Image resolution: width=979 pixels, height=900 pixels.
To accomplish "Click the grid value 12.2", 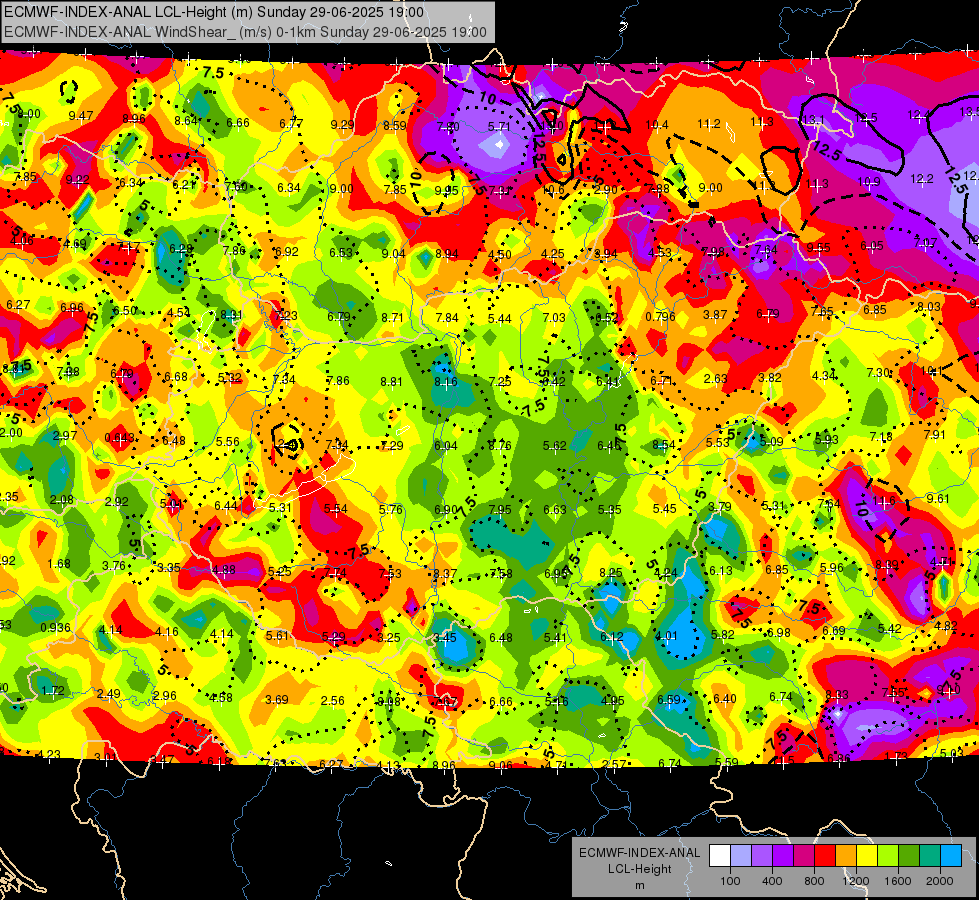I will coord(922,179).
